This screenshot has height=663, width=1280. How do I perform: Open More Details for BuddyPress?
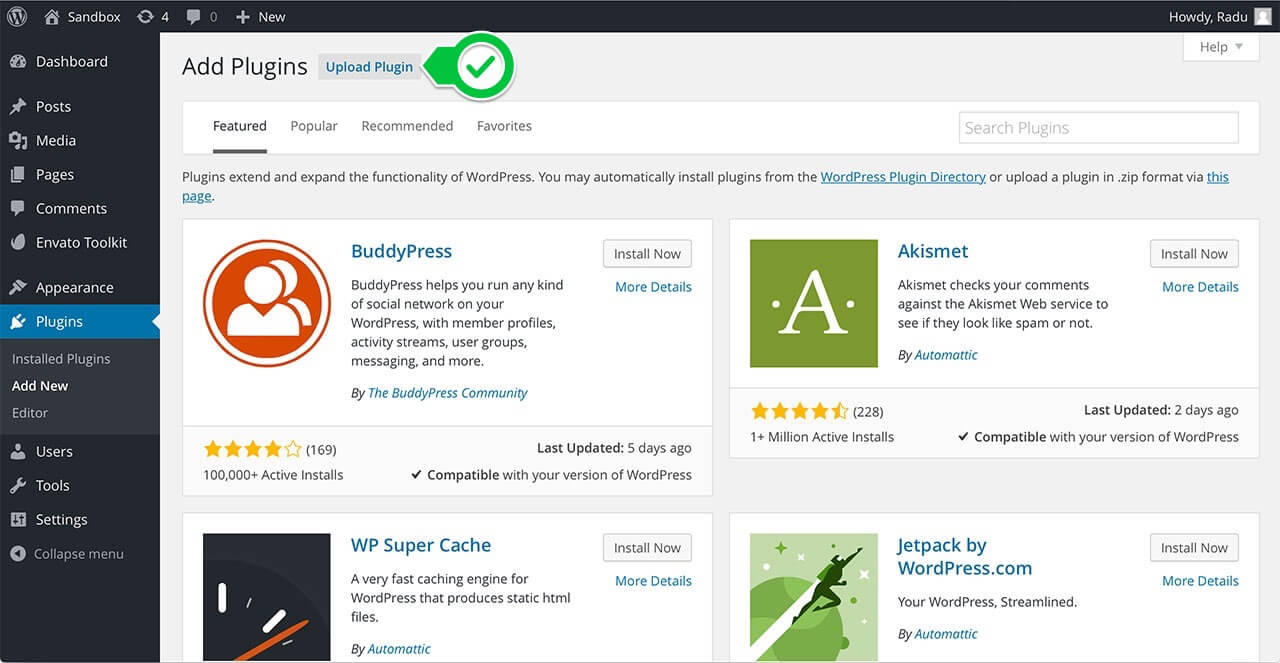(653, 287)
